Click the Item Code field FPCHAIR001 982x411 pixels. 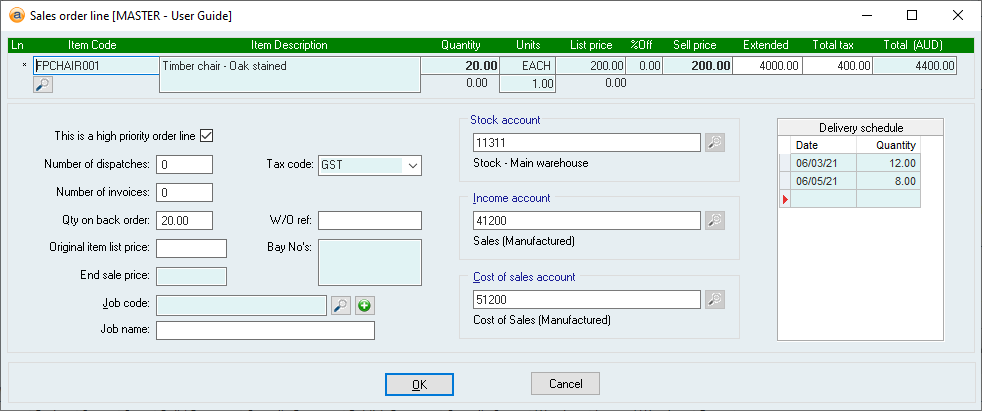click(95, 65)
